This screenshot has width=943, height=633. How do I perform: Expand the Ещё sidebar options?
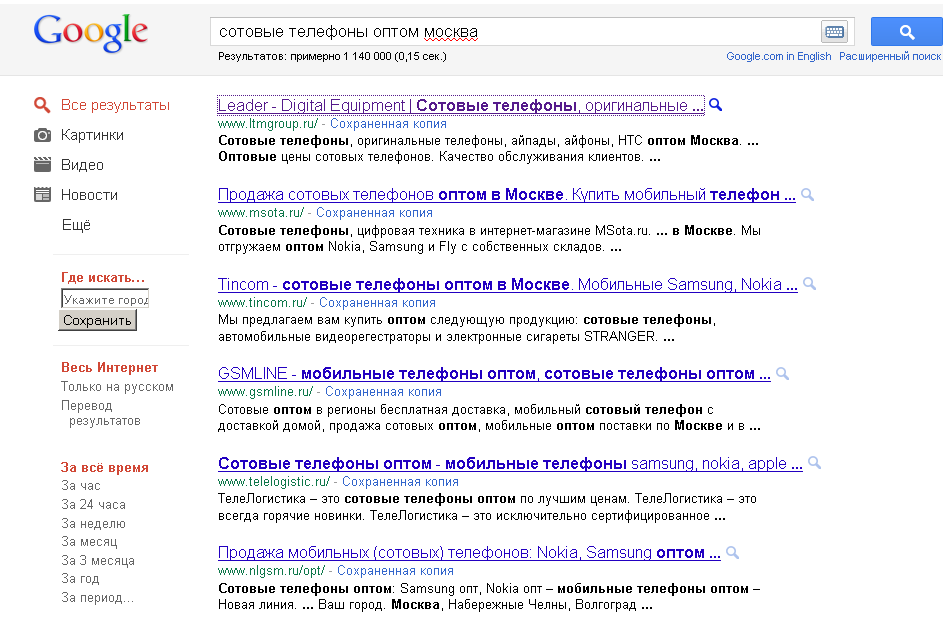[x=76, y=225]
